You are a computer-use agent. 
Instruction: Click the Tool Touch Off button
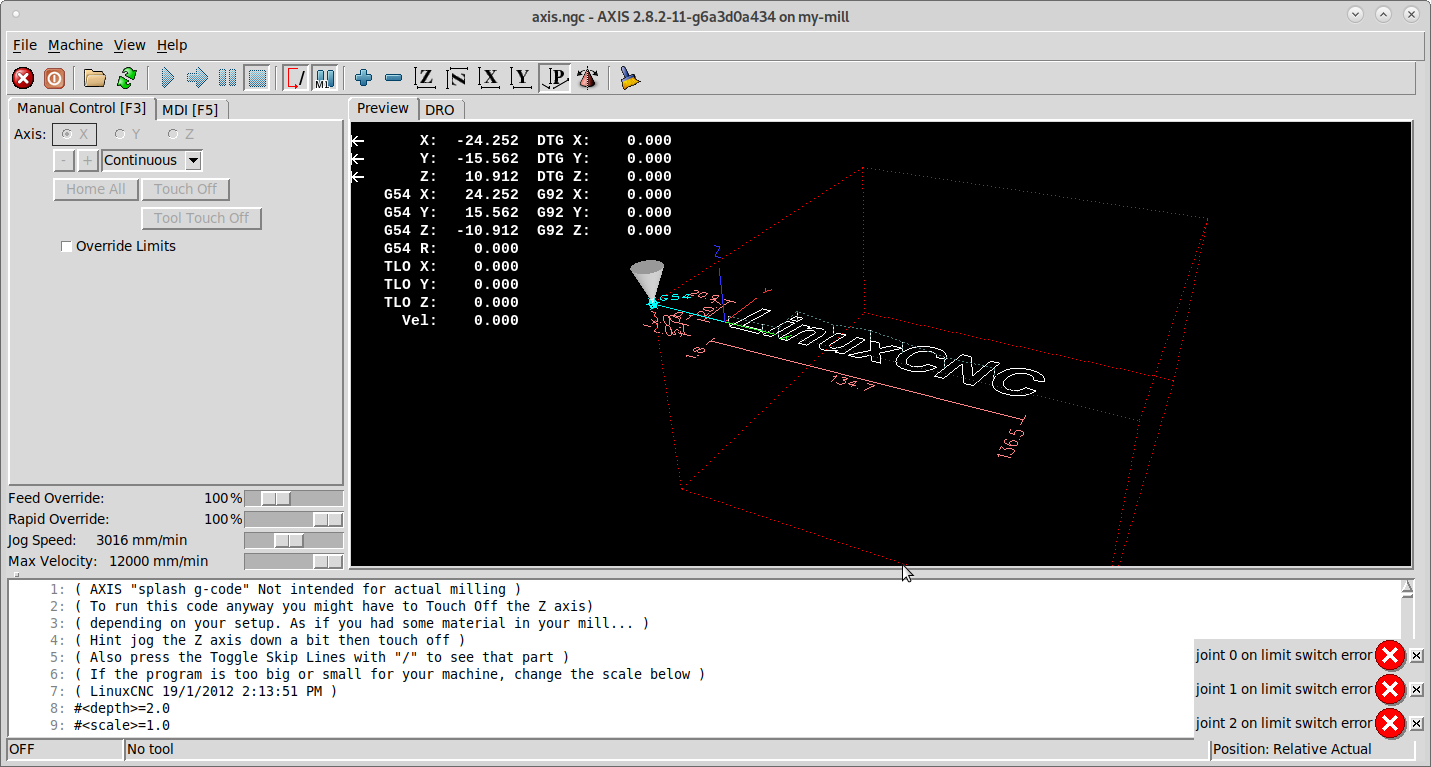(202, 218)
